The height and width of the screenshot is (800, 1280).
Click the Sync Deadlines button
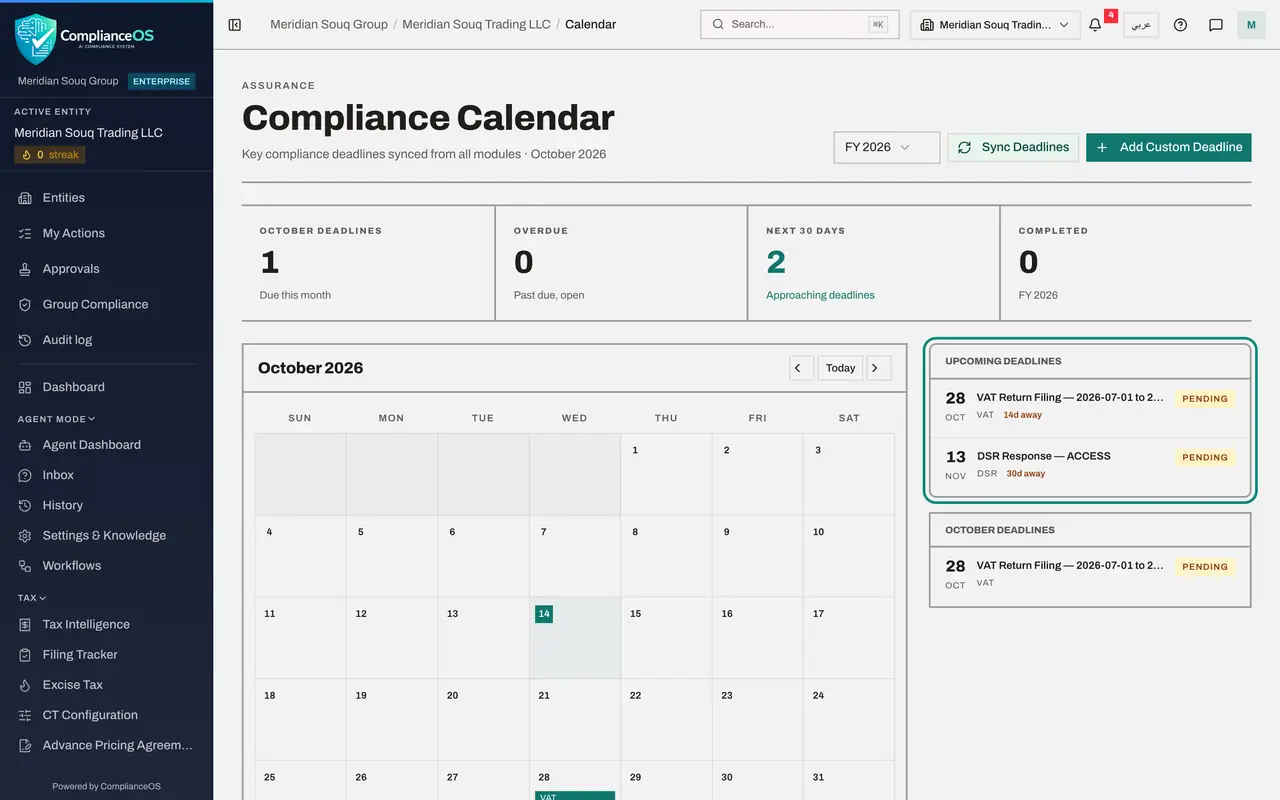1013,147
